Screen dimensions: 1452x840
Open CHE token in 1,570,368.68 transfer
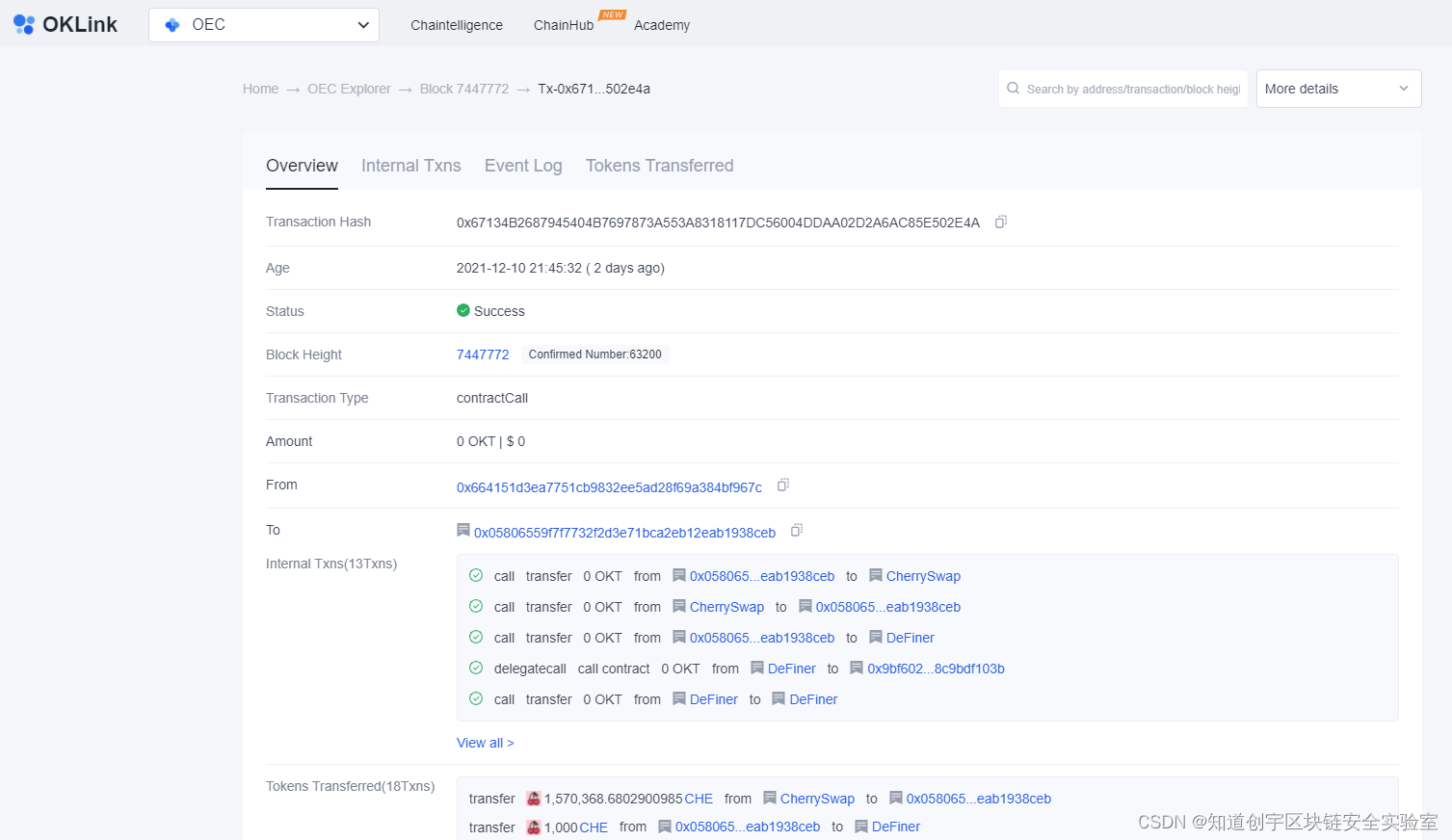[699, 799]
